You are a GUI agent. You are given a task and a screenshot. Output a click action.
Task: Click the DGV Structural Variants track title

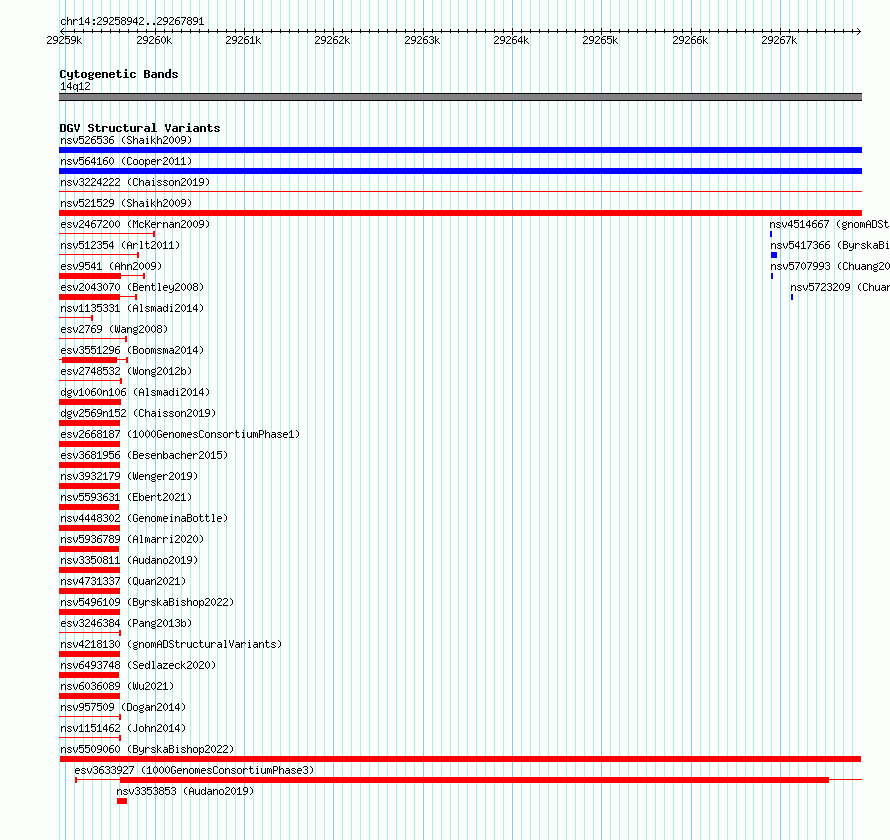click(140, 128)
